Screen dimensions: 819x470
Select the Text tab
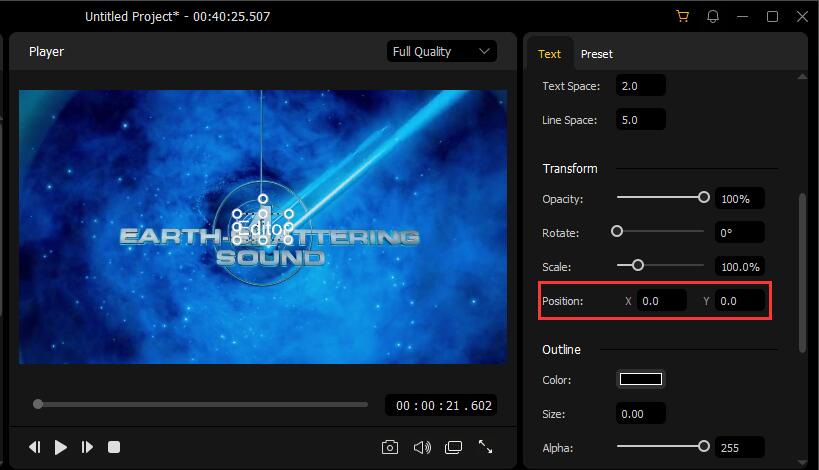tap(550, 54)
